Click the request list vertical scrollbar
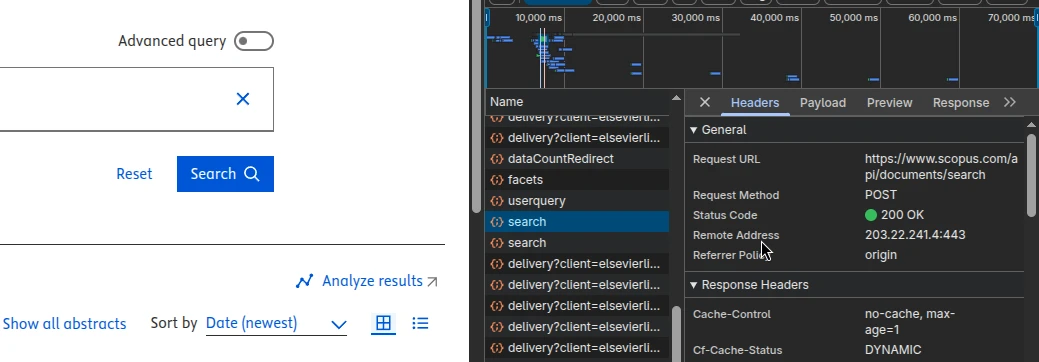1039x362 pixels. point(676,333)
